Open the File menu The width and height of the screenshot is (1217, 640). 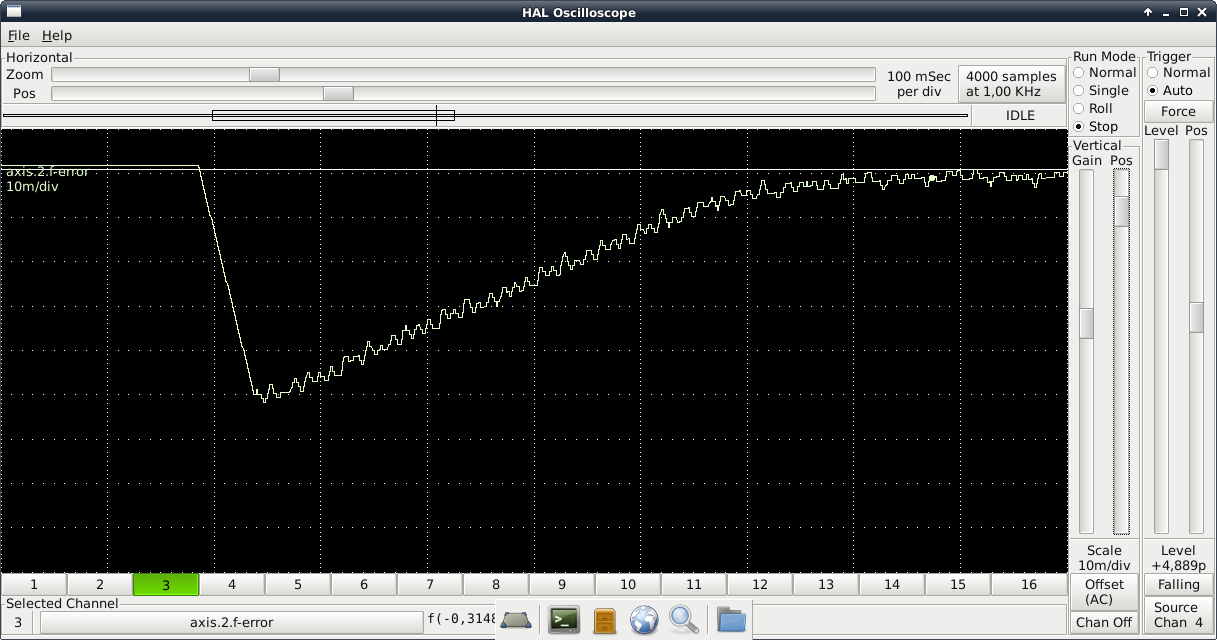click(x=18, y=35)
